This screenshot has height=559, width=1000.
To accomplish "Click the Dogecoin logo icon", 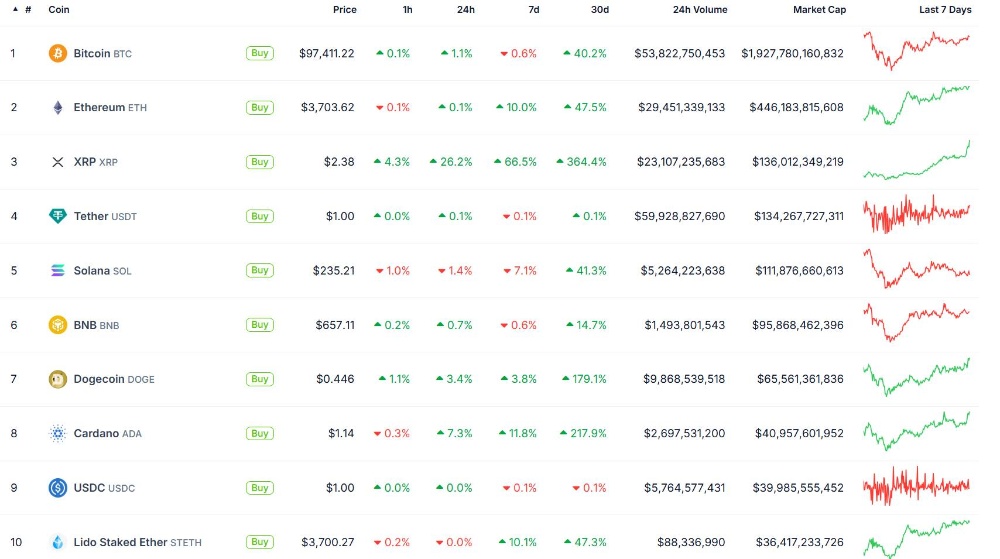I will point(57,379).
